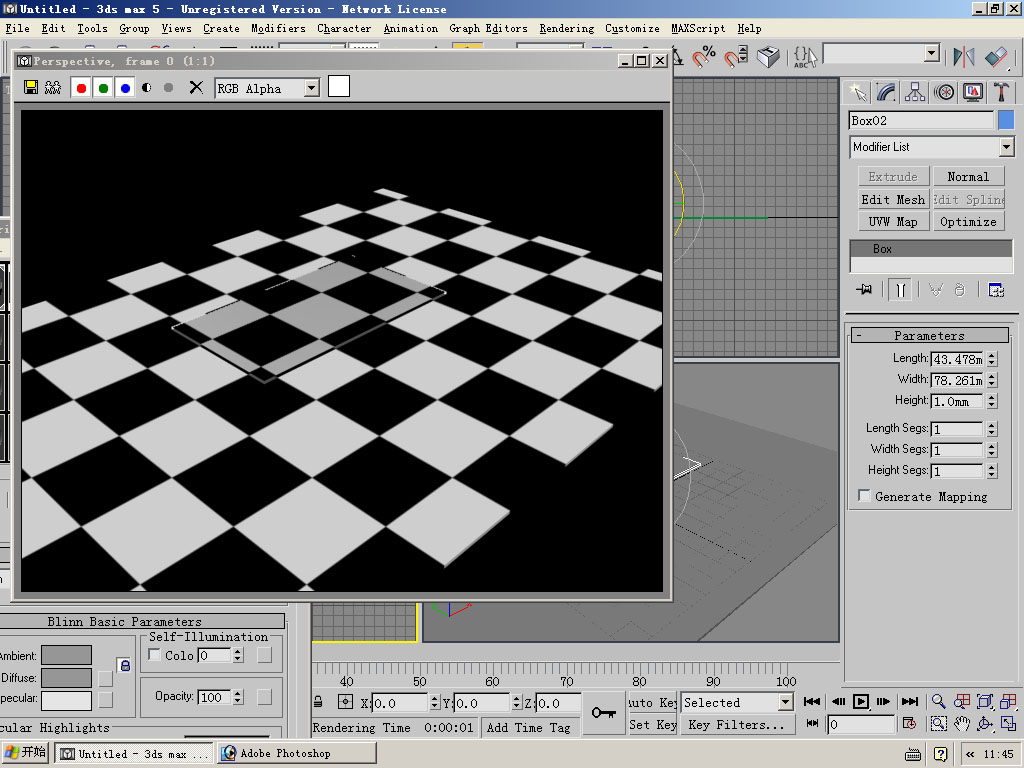Open the Rendering menu
1024x768 pixels.
pos(566,29)
